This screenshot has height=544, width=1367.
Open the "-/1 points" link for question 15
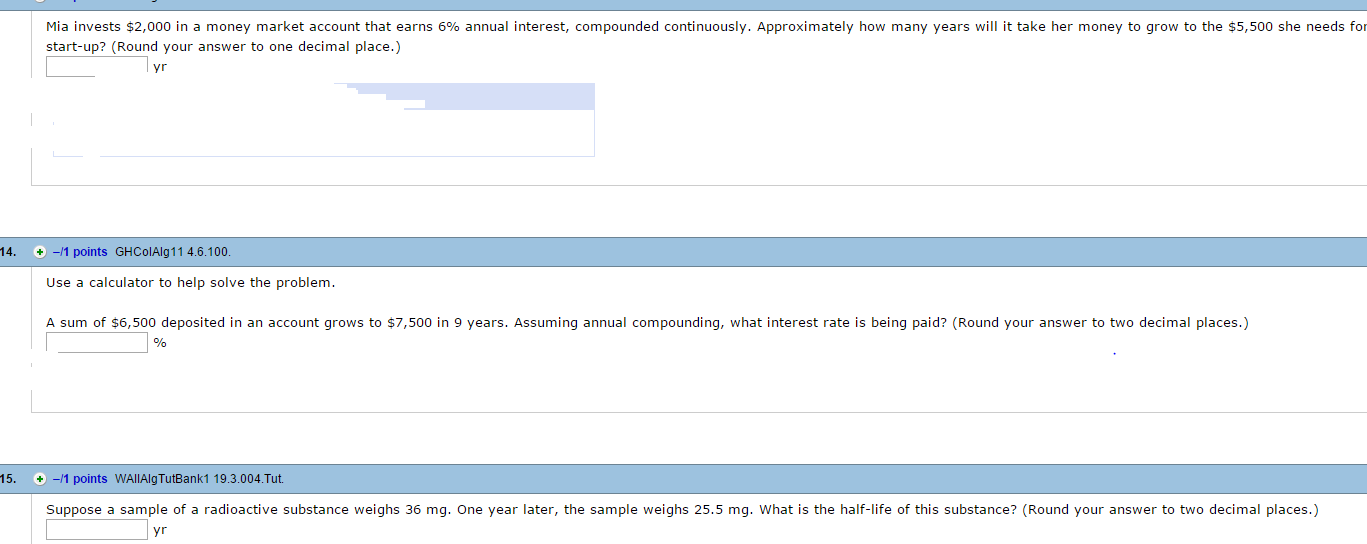point(79,479)
